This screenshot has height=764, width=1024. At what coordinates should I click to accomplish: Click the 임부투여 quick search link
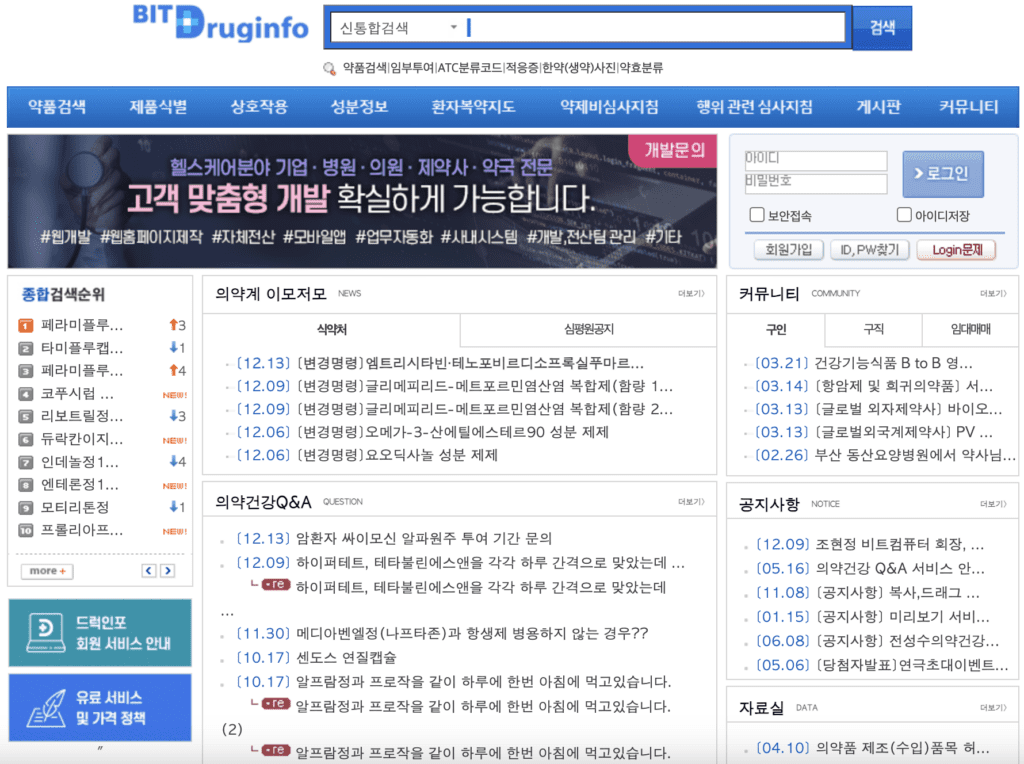pos(412,68)
